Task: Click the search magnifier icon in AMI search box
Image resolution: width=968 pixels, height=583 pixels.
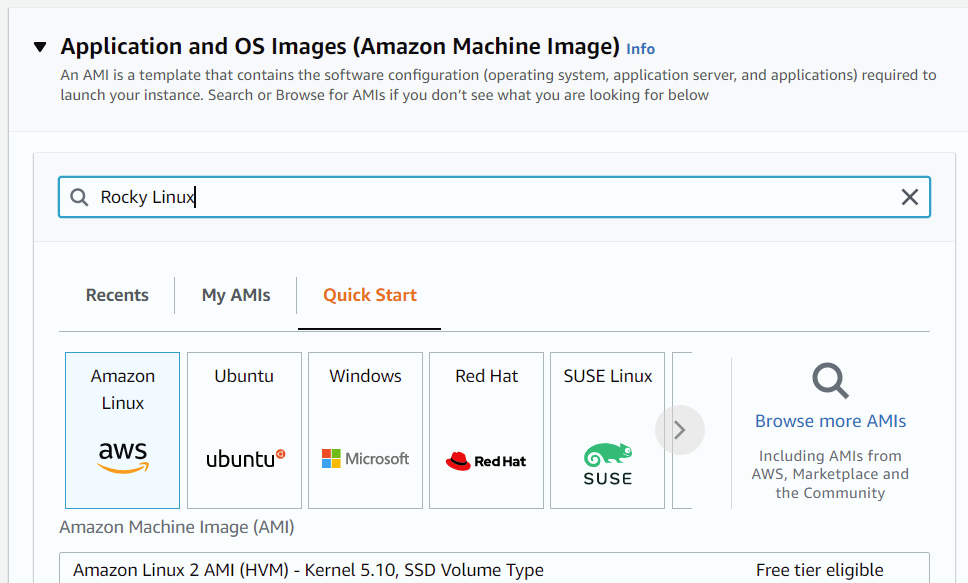Action: [79, 197]
